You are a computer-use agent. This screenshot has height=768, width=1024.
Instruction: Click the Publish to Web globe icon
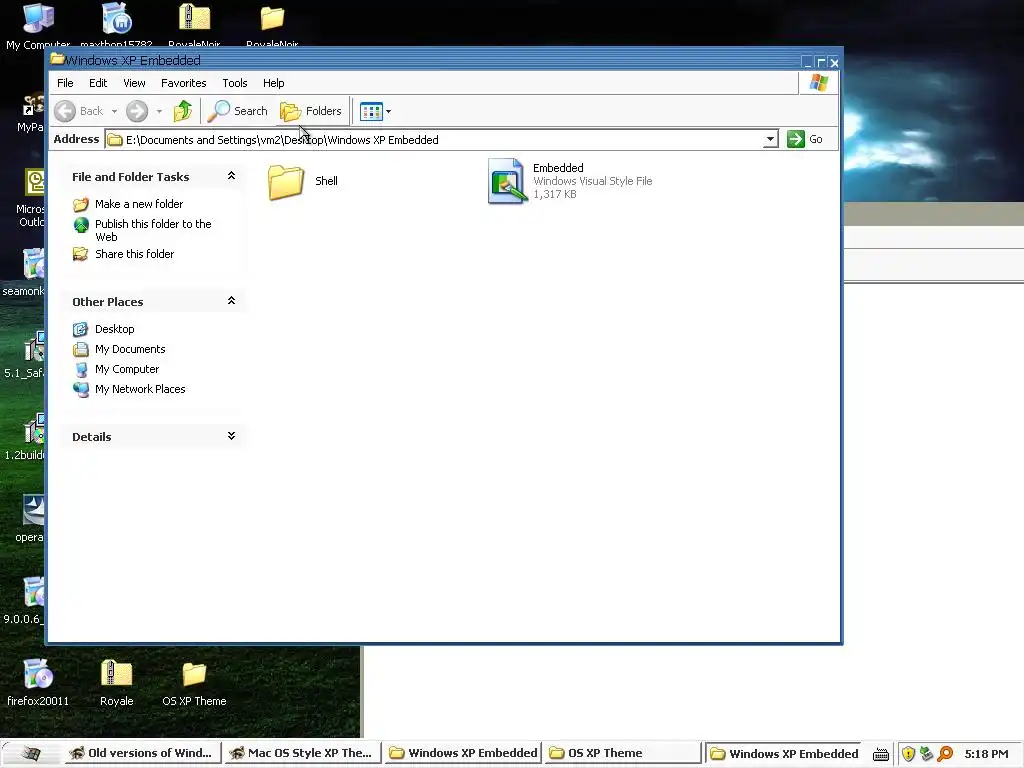pyautogui.click(x=81, y=225)
